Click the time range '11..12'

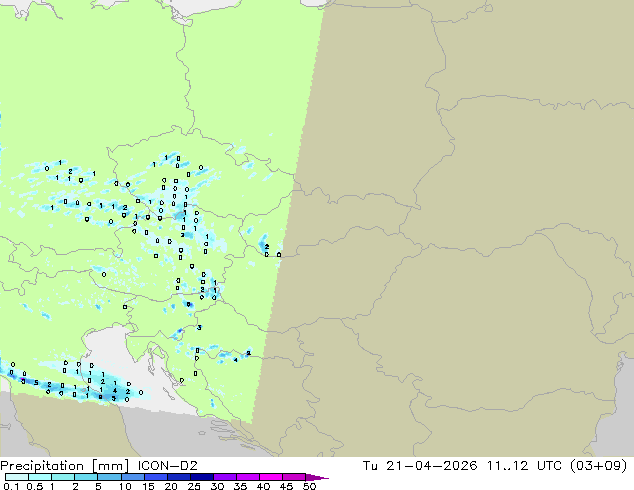[507, 466]
